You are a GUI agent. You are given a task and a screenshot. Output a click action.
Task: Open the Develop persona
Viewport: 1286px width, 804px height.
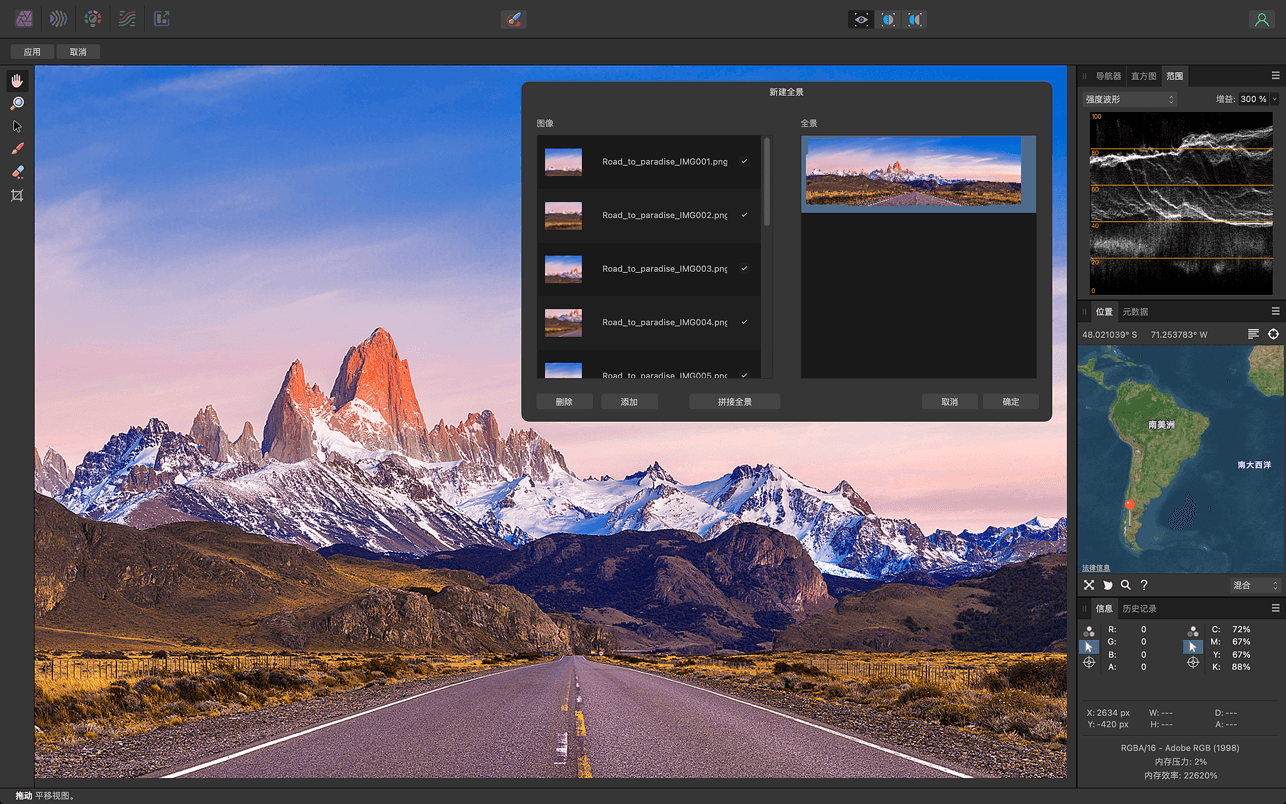tap(92, 18)
